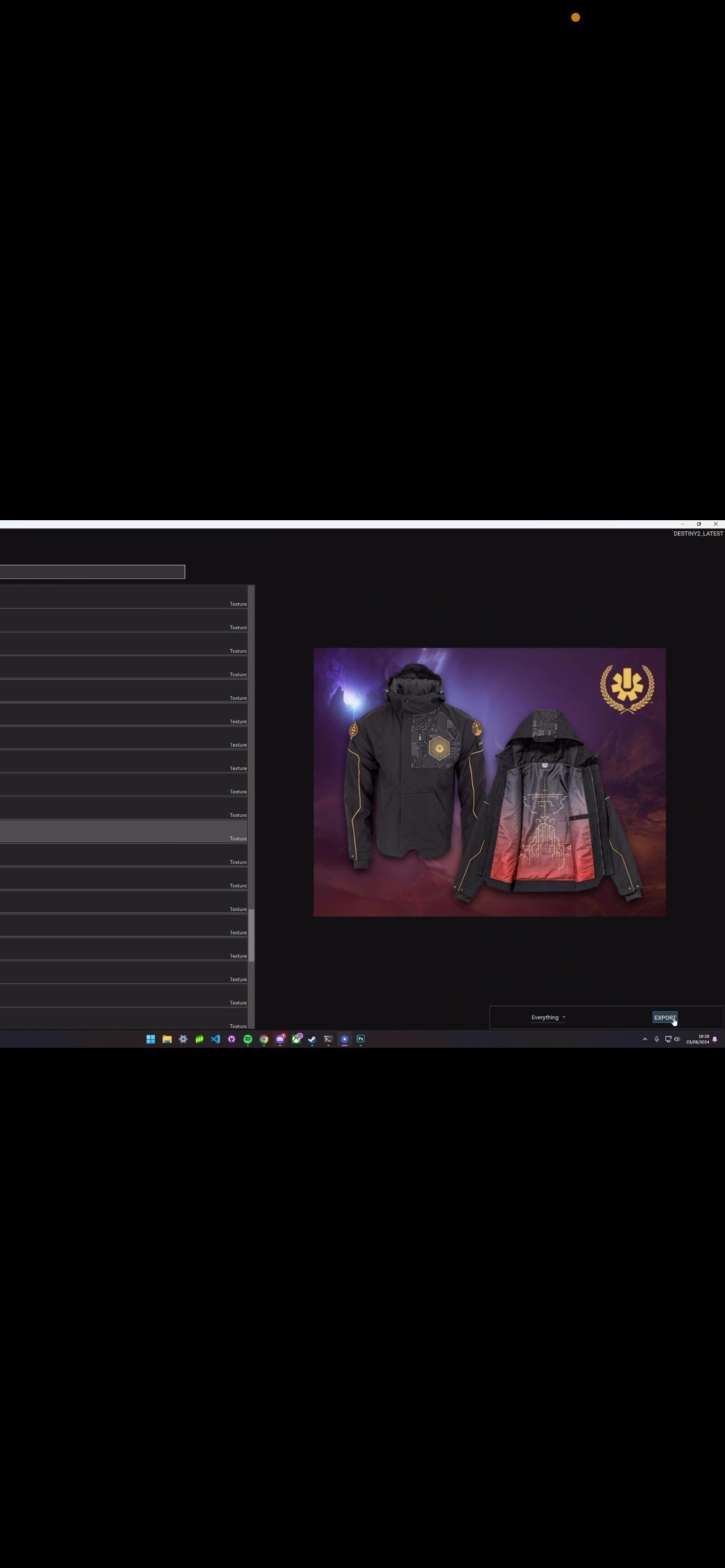725x1568 pixels.
Task: Click the microphone tray icon
Action: (x=657, y=1039)
